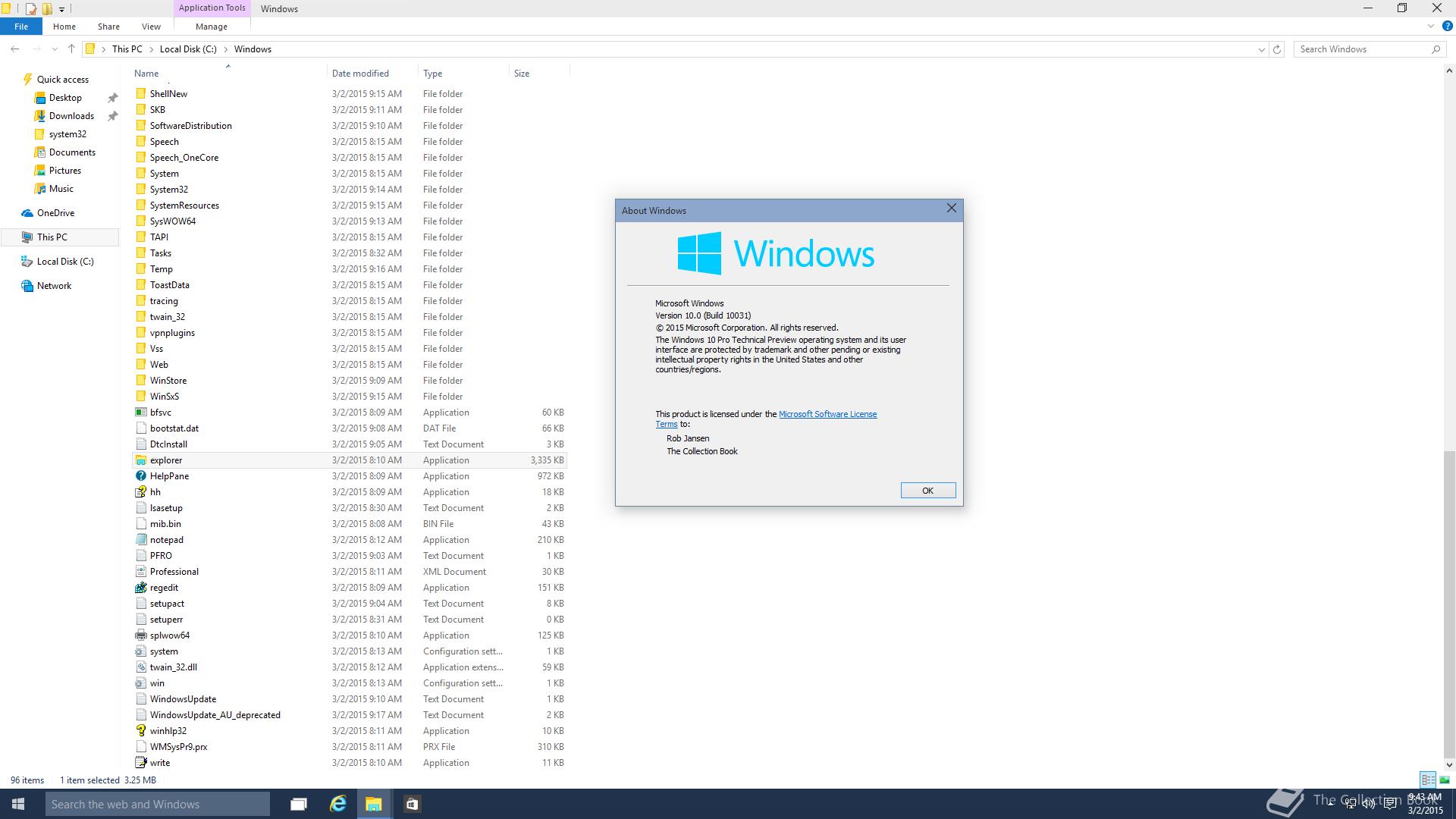Click OK in About Windows dialog
This screenshot has width=1456, height=819.
927,491
